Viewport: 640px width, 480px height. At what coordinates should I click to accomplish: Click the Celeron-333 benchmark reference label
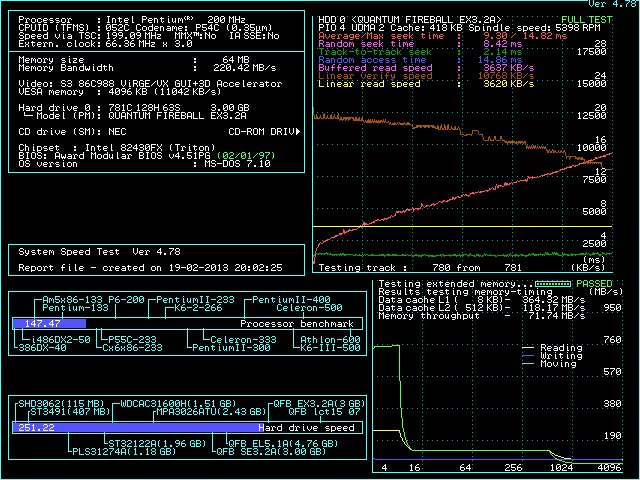point(244,340)
